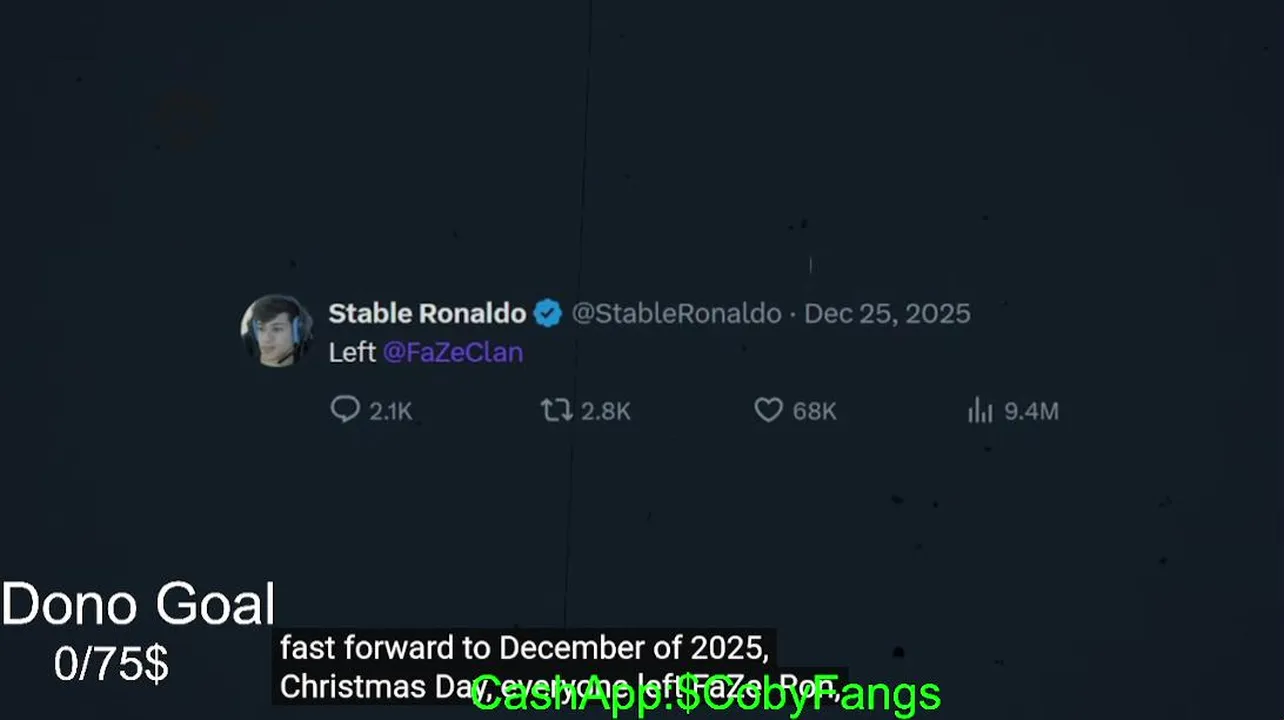
Task: Click the word Left in the tweet
Action: (x=352, y=352)
